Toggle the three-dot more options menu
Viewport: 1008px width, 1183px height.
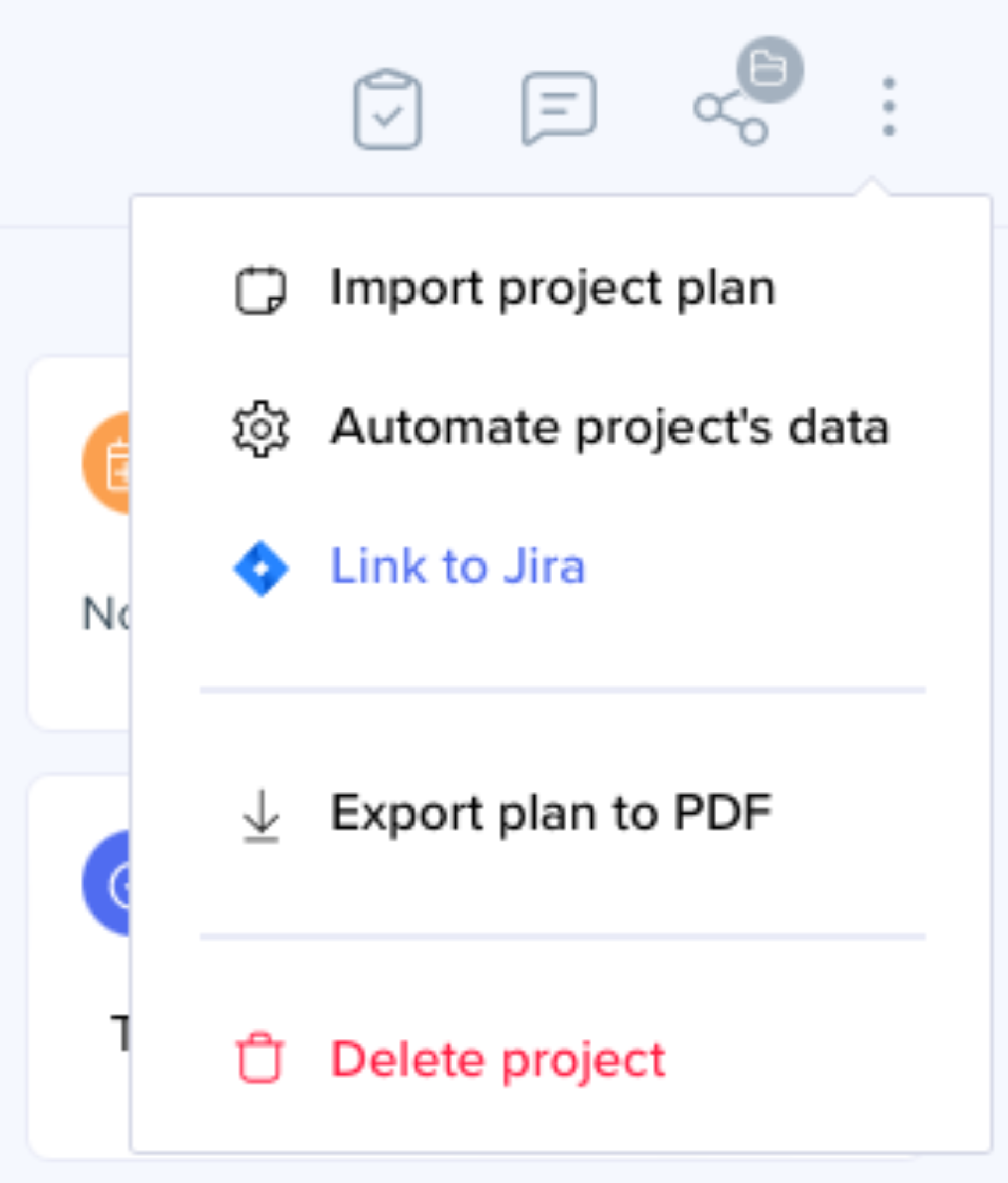point(889,107)
